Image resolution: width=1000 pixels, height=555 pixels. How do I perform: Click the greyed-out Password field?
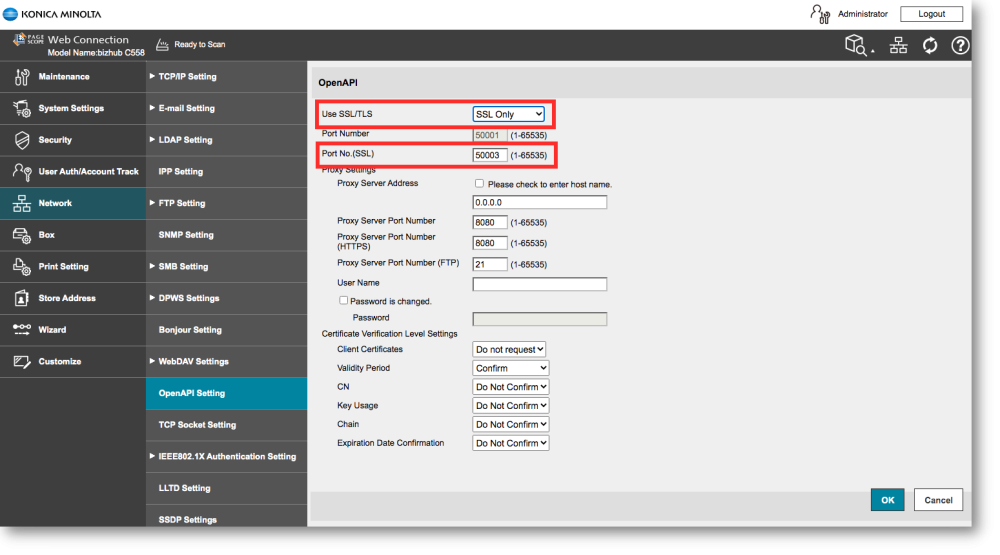click(x=540, y=319)
